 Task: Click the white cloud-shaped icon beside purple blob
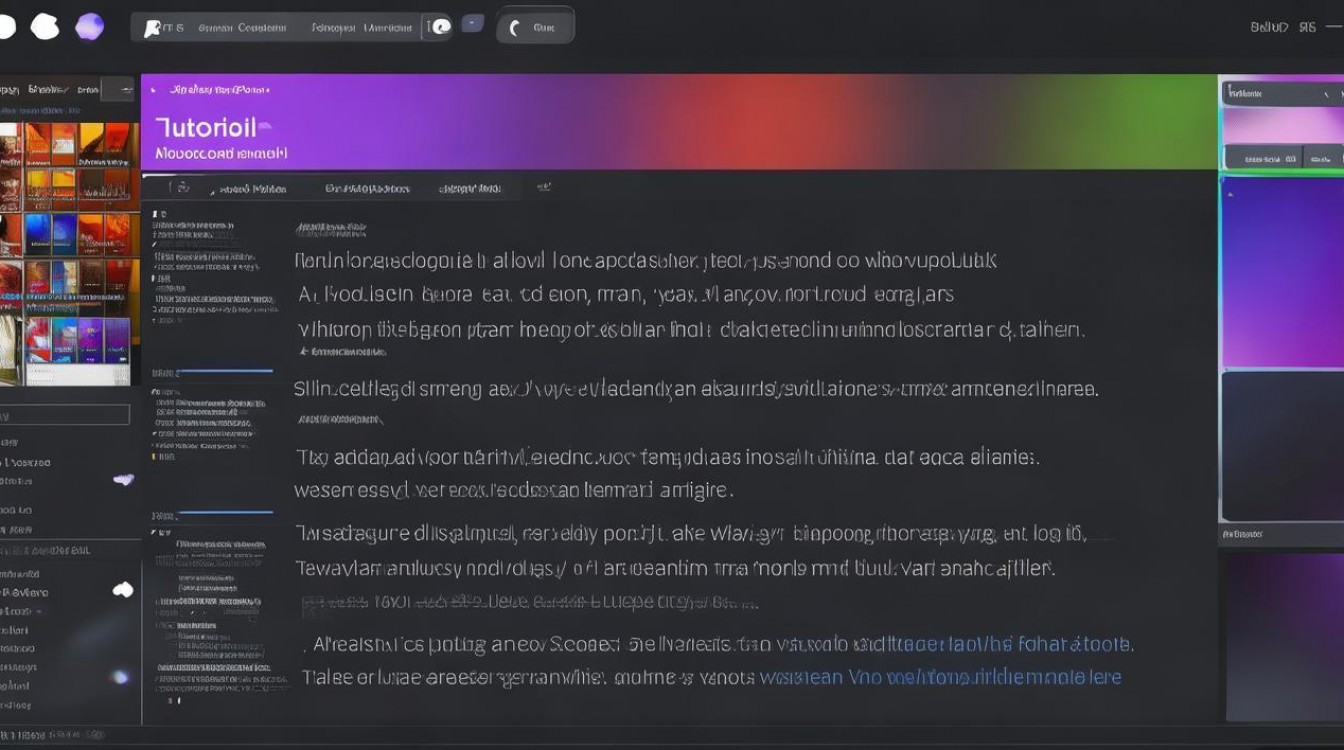45,27
